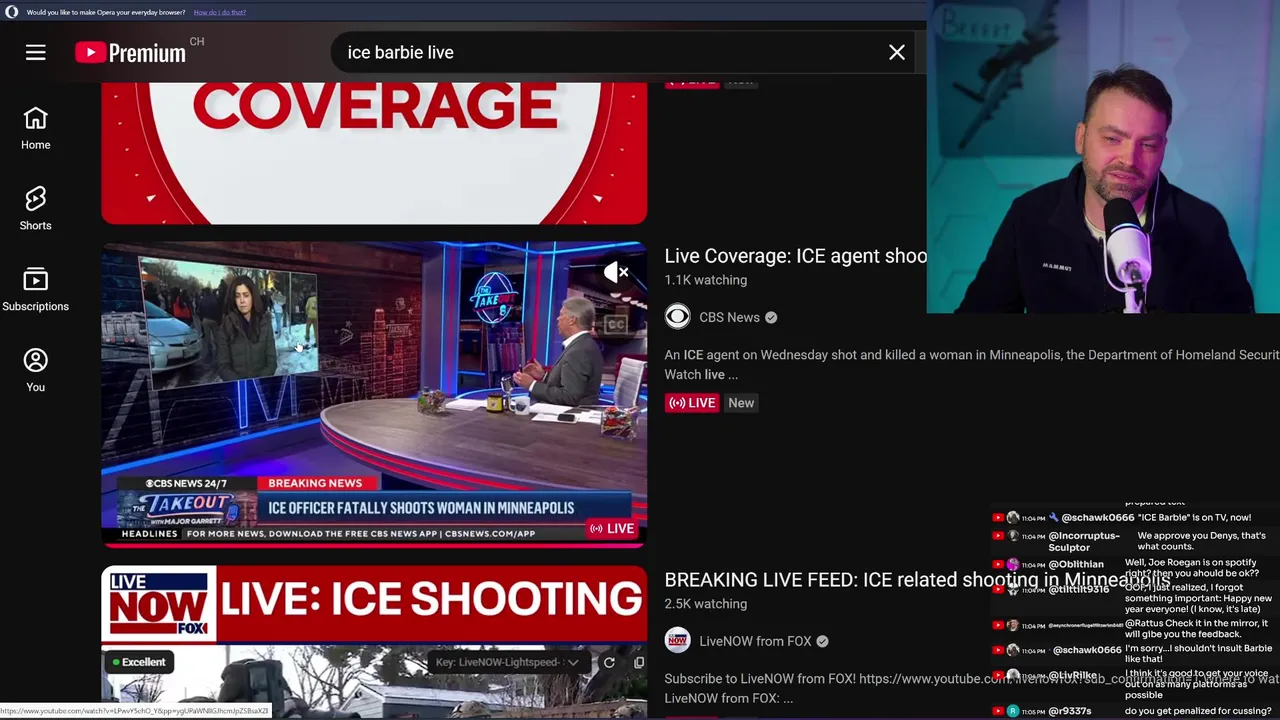The image size is (1280, 720).
Task: Click chat message from @Incorruptus-Sculptor
Action: coord(1130,542)
